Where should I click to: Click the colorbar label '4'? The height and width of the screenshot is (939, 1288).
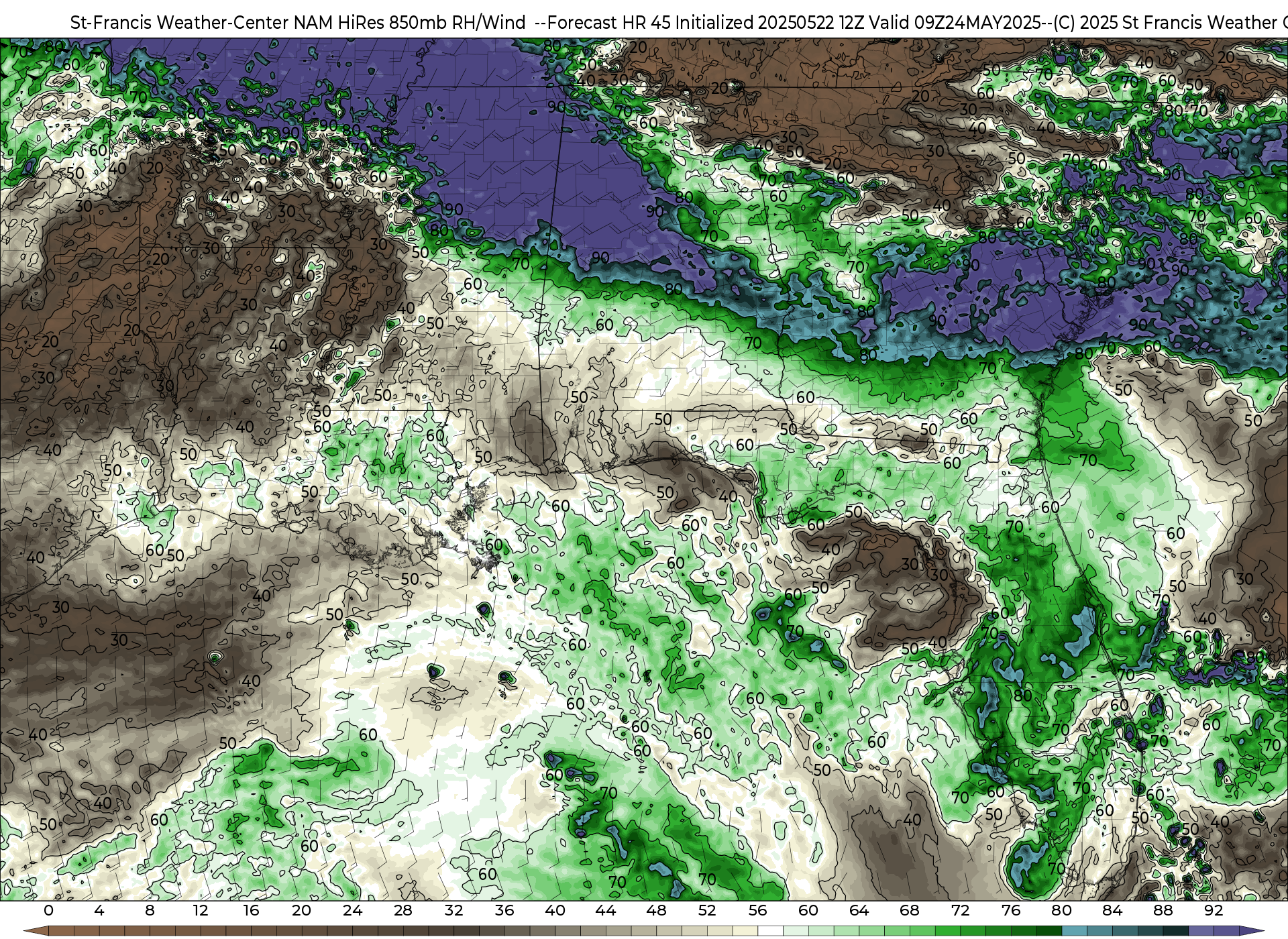(x=99, y=910)
